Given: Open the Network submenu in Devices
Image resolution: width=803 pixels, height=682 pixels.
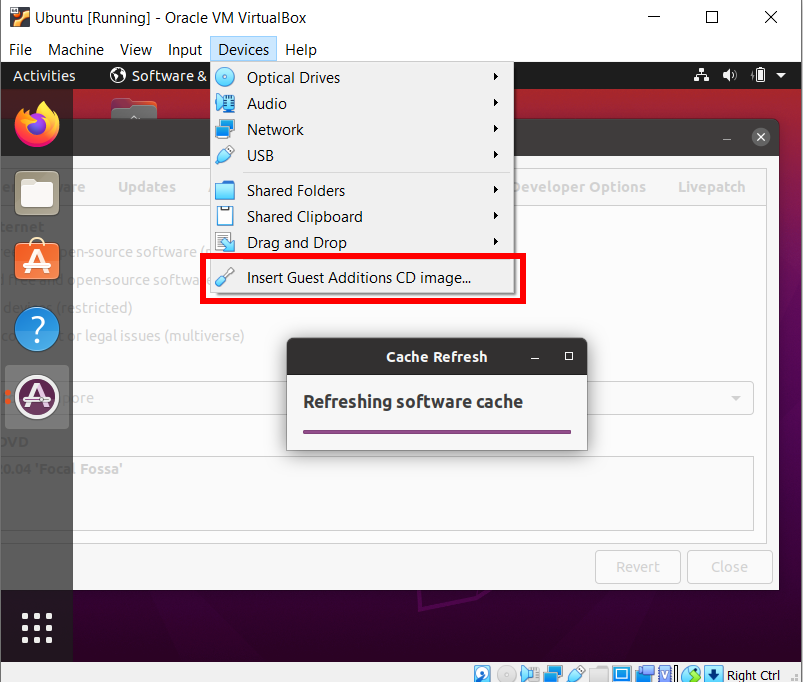Looking at the screenshot, I should click(362, 130).
